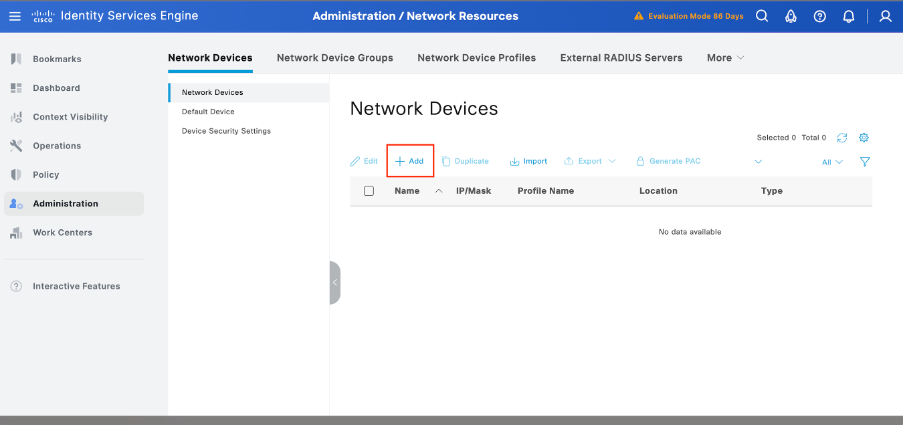The height and width of the screenshot is (426, 904).
Task: Click the No data available message
Action: 690,232
